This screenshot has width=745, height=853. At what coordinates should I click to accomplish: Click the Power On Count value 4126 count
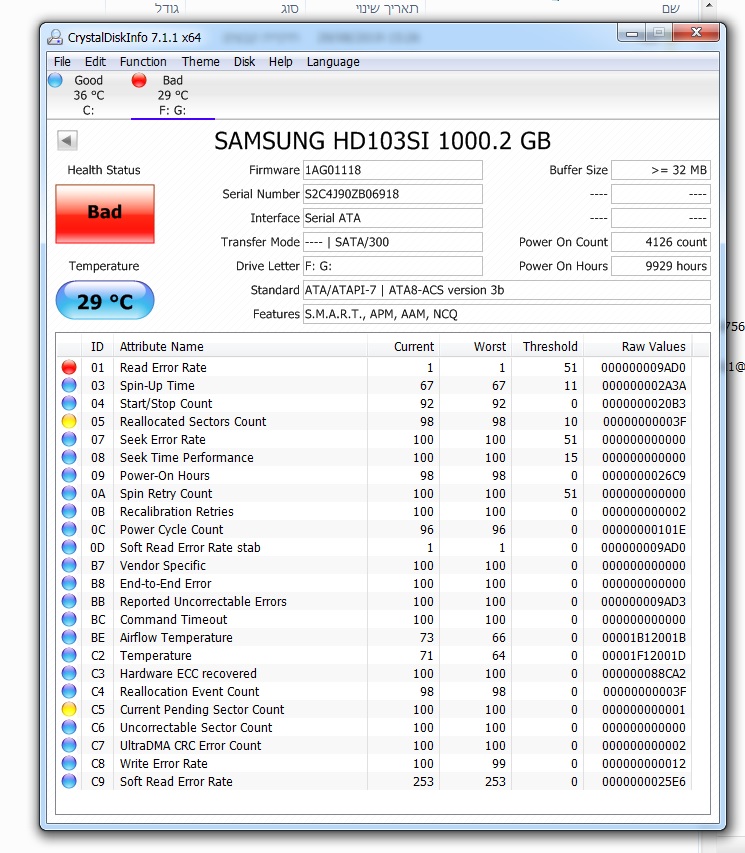661,242
